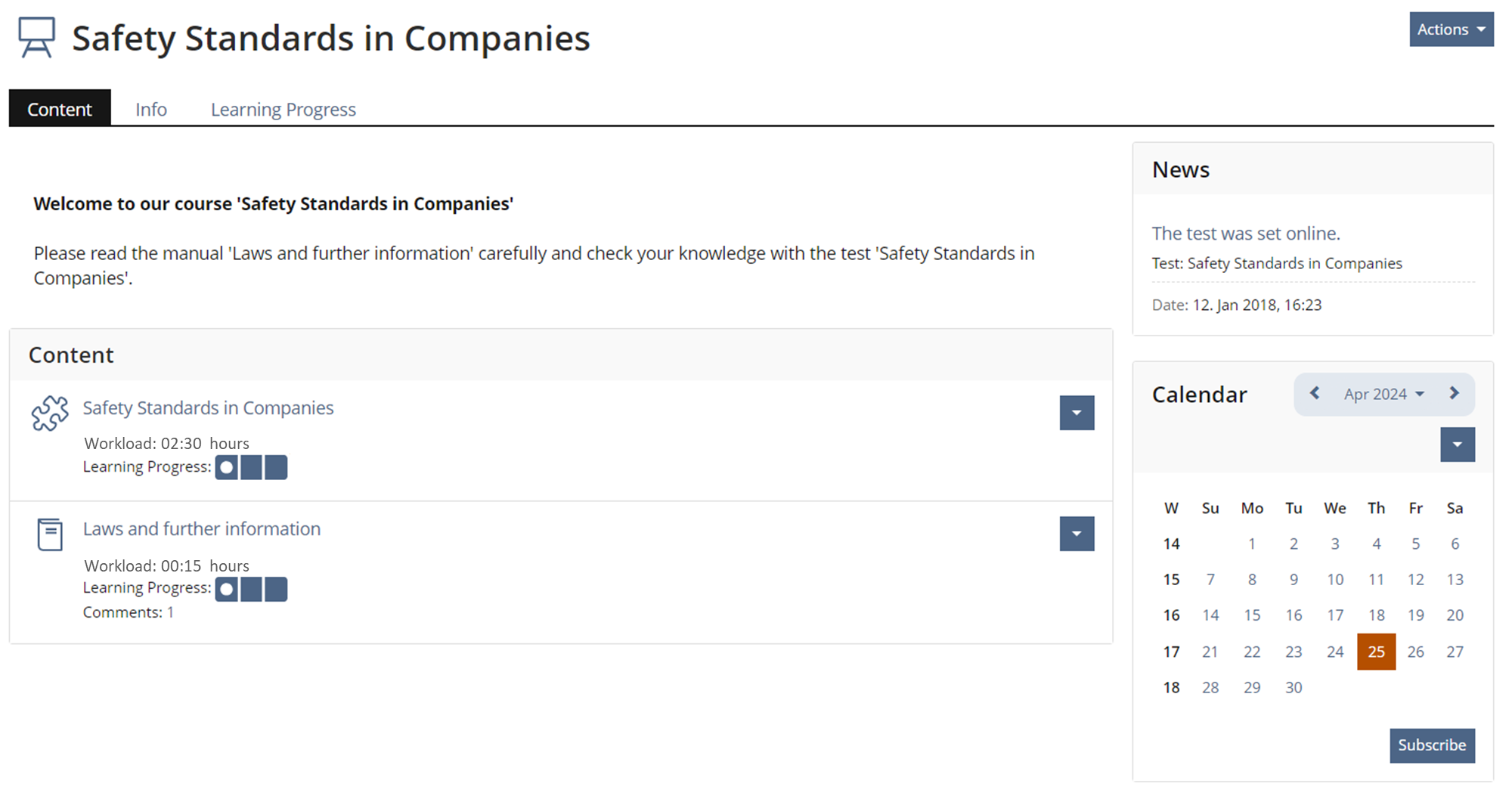Open the Actions dropdown menu
The height and width of the screenshot is (793, 1512).
pos(1451,29)
